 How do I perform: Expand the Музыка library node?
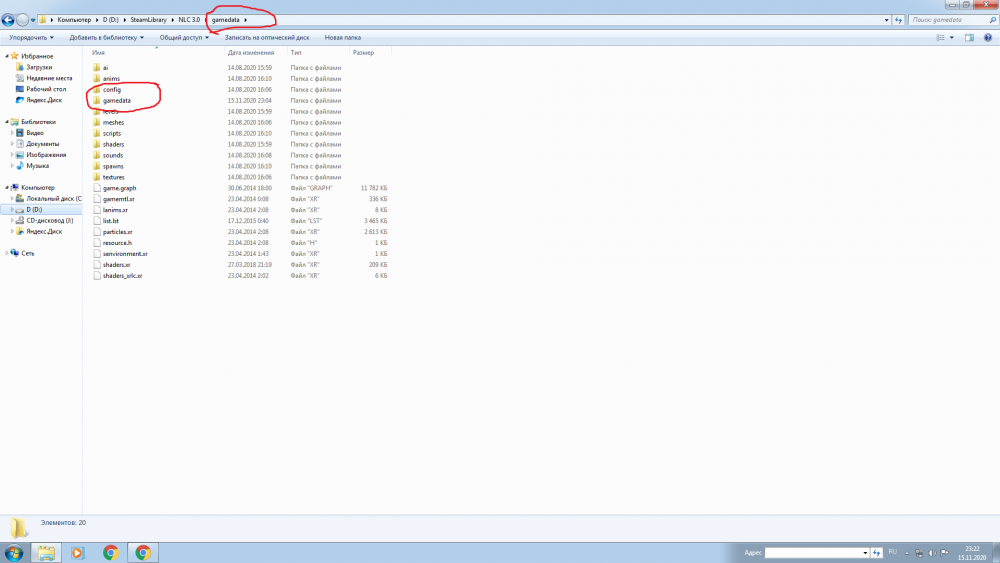pyautogui.click(x=11, y=166)
